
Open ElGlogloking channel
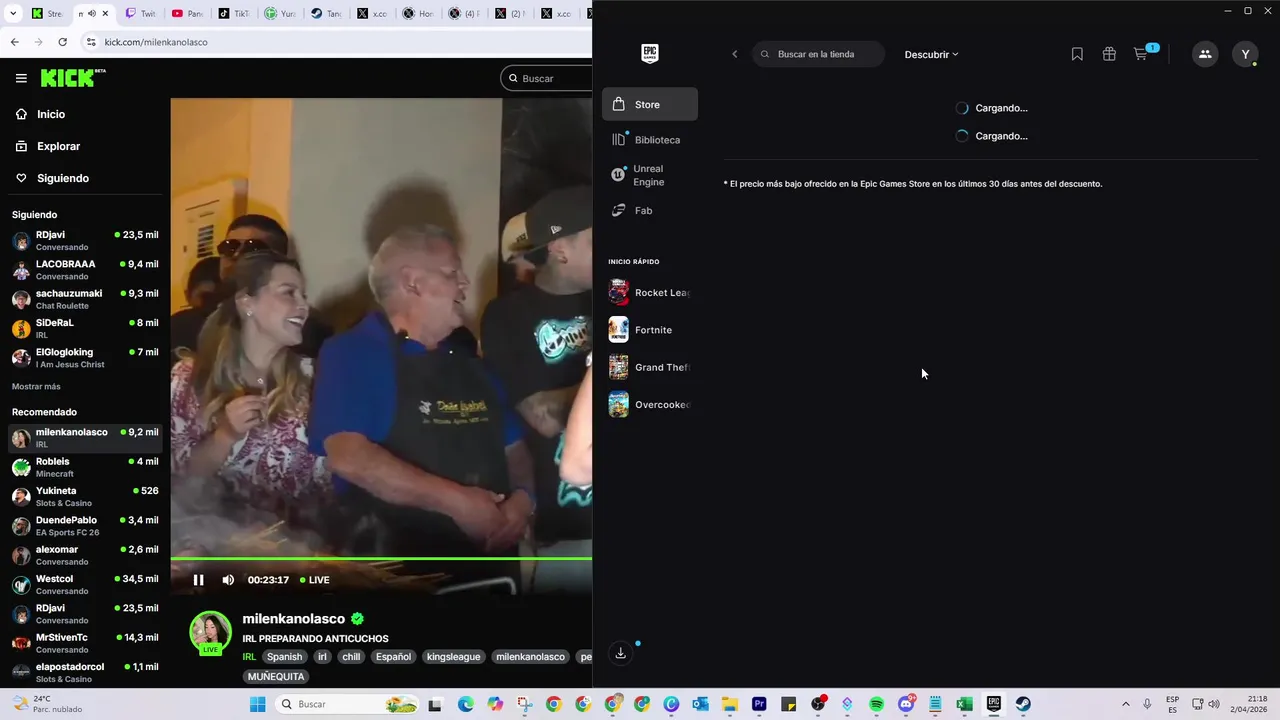pyautogui.click(x=85, y=358)
